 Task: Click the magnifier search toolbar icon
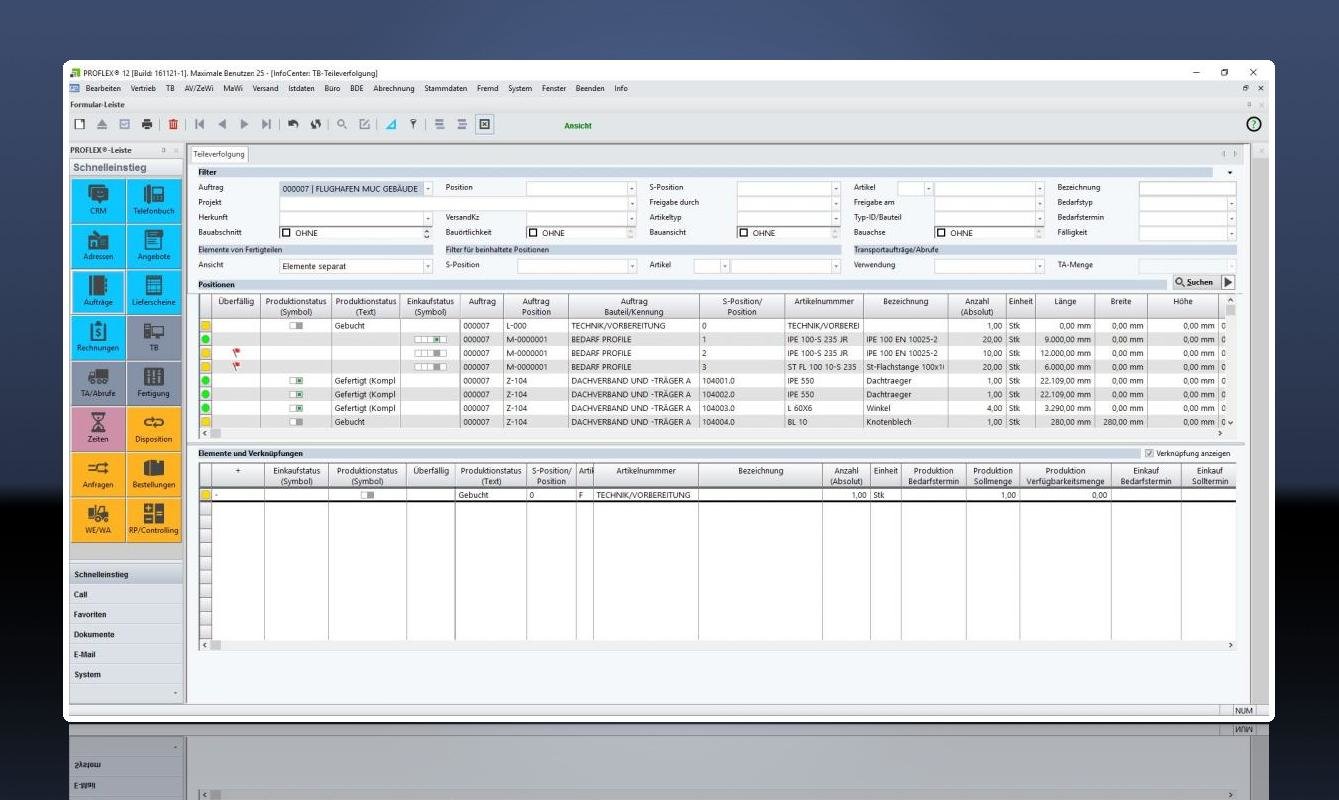point(341,125)
